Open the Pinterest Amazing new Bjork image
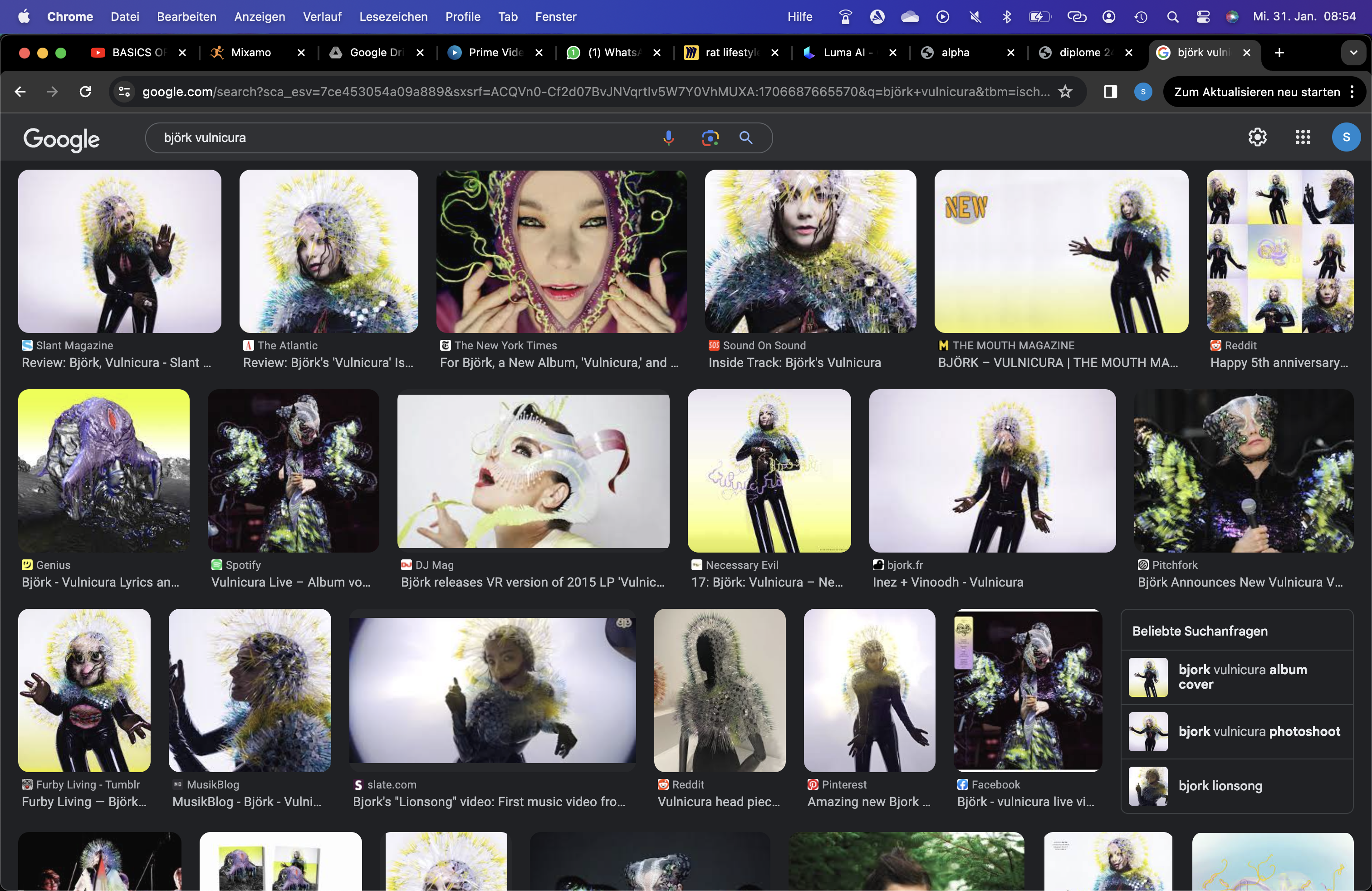 point(869,690)
